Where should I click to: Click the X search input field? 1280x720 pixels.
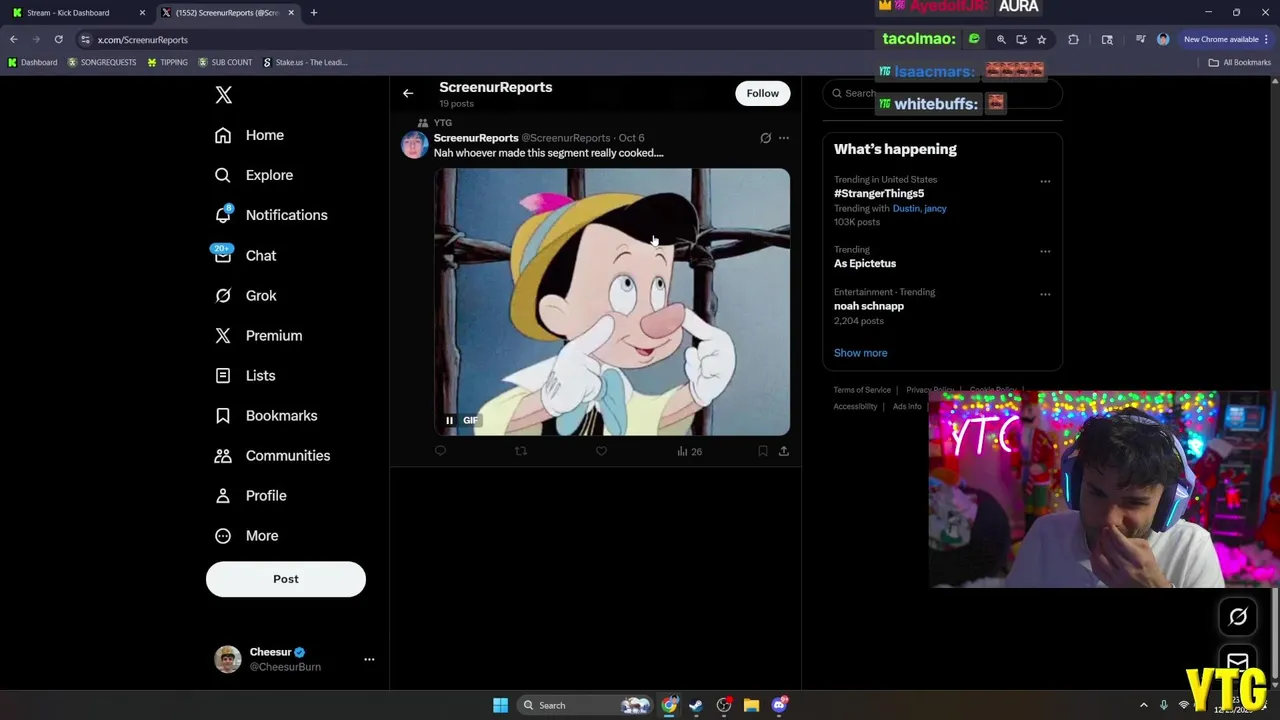tap(942, 93)
